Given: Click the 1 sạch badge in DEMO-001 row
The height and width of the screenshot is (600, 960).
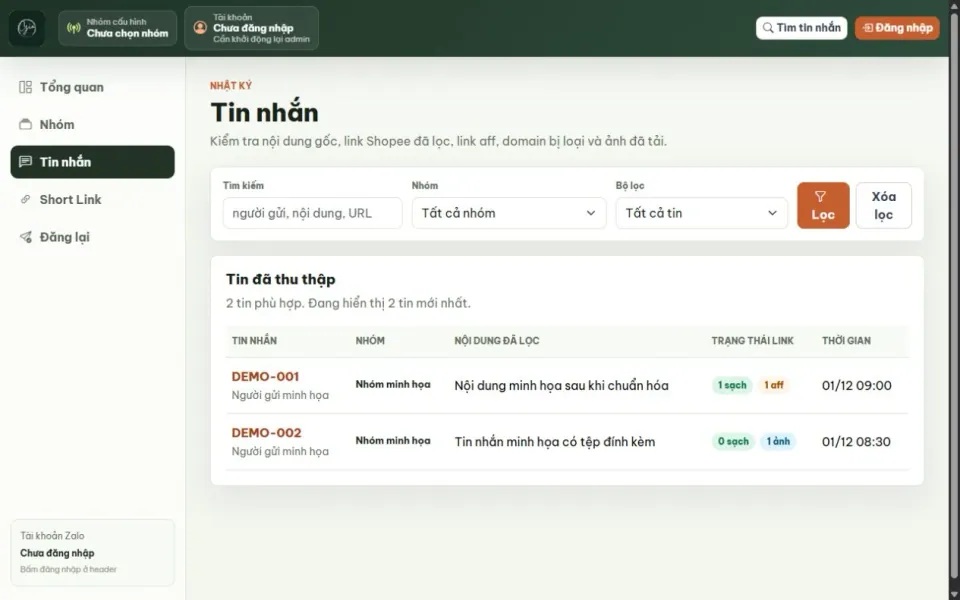Looking at the screenshot, I should click(x=732, y=385).
